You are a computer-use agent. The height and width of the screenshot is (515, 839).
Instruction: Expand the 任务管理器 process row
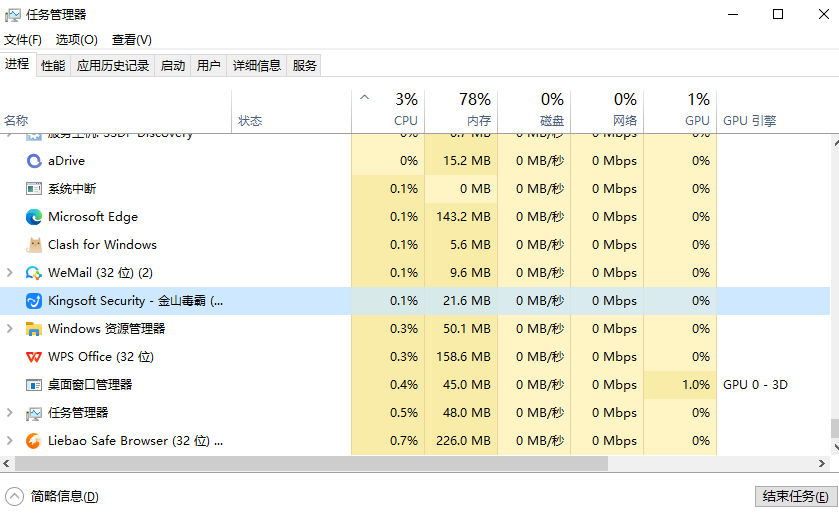click(10, 412)
